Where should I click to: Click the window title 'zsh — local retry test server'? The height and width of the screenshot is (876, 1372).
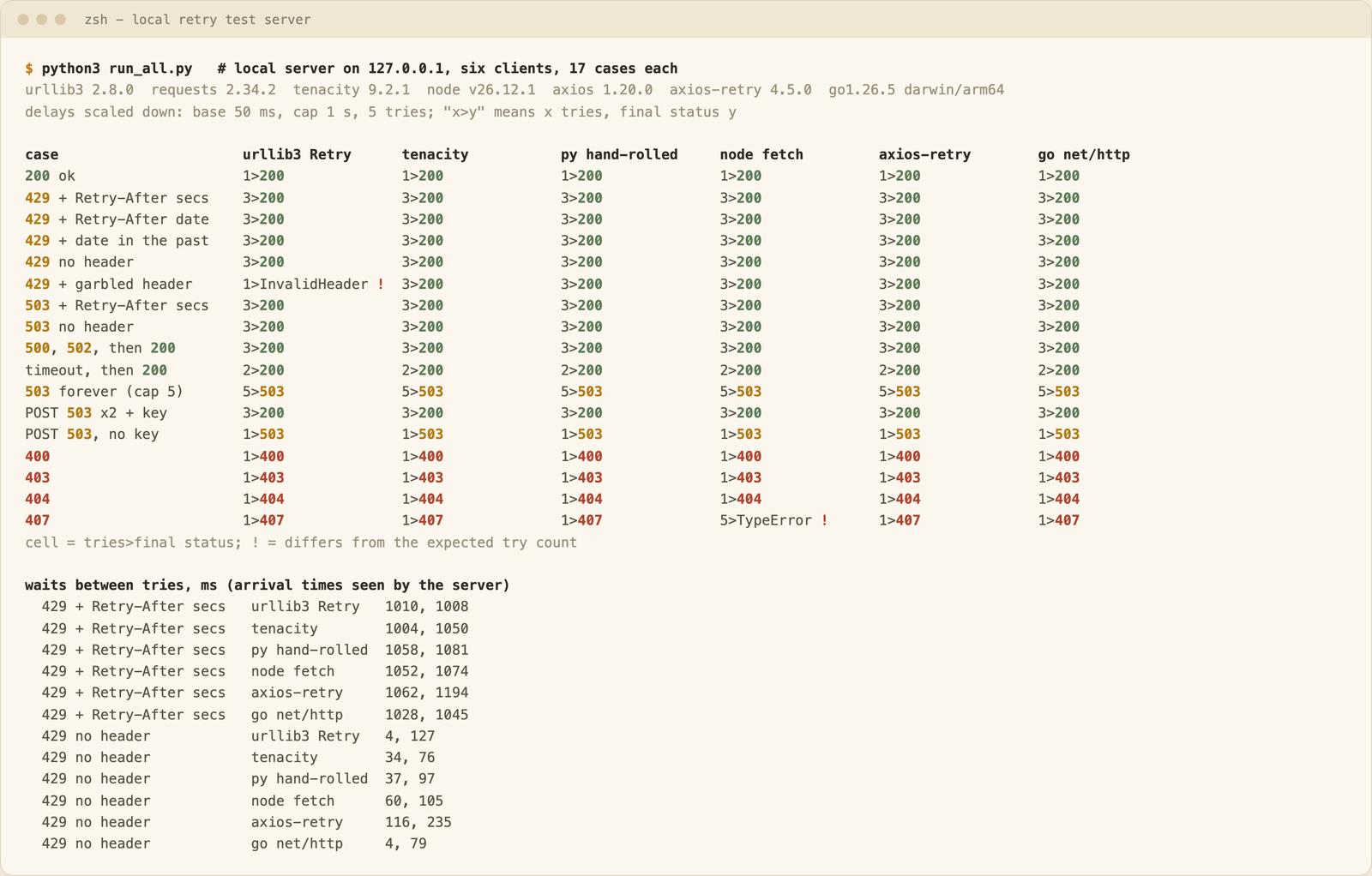coord(197,20)
